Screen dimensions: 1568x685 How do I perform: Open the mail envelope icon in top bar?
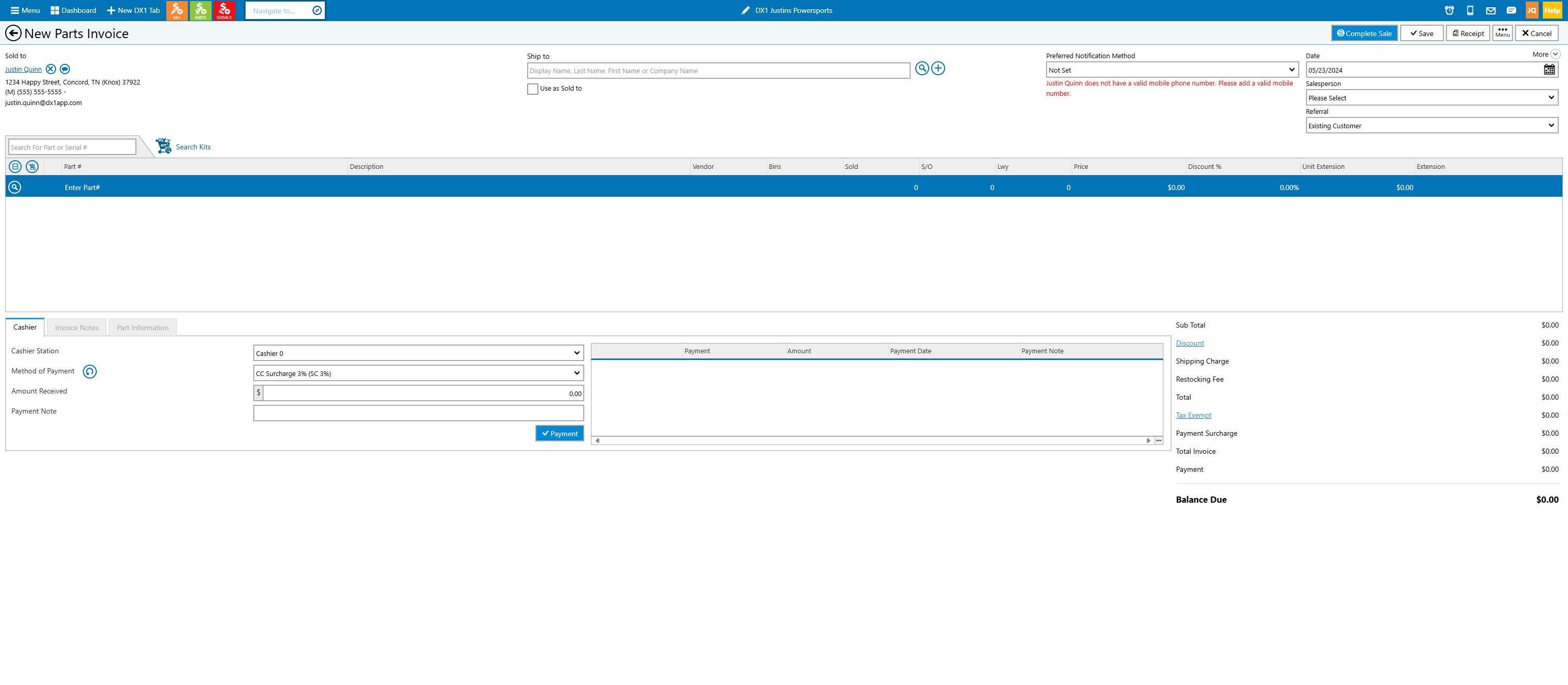1491,10
